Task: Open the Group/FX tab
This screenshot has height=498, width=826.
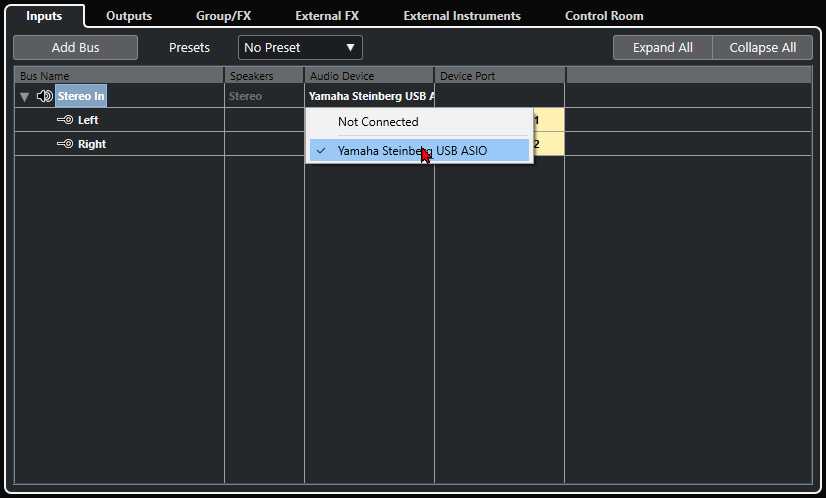Action: tap(223, 16)
